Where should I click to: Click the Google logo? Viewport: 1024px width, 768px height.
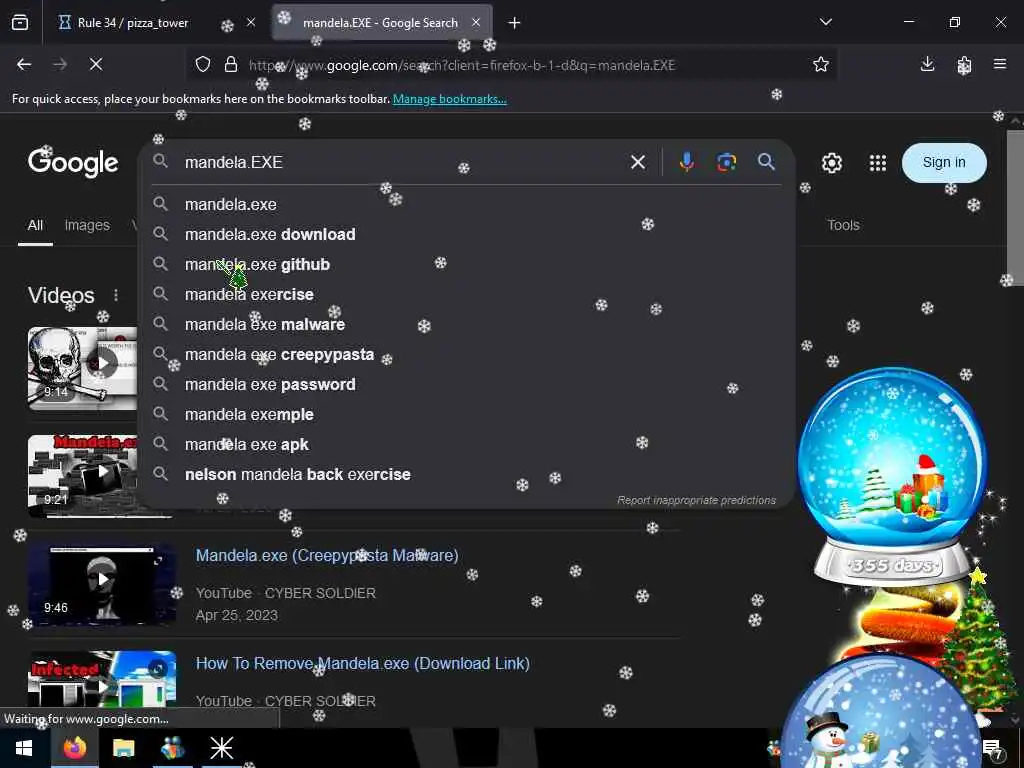[73, 163]
